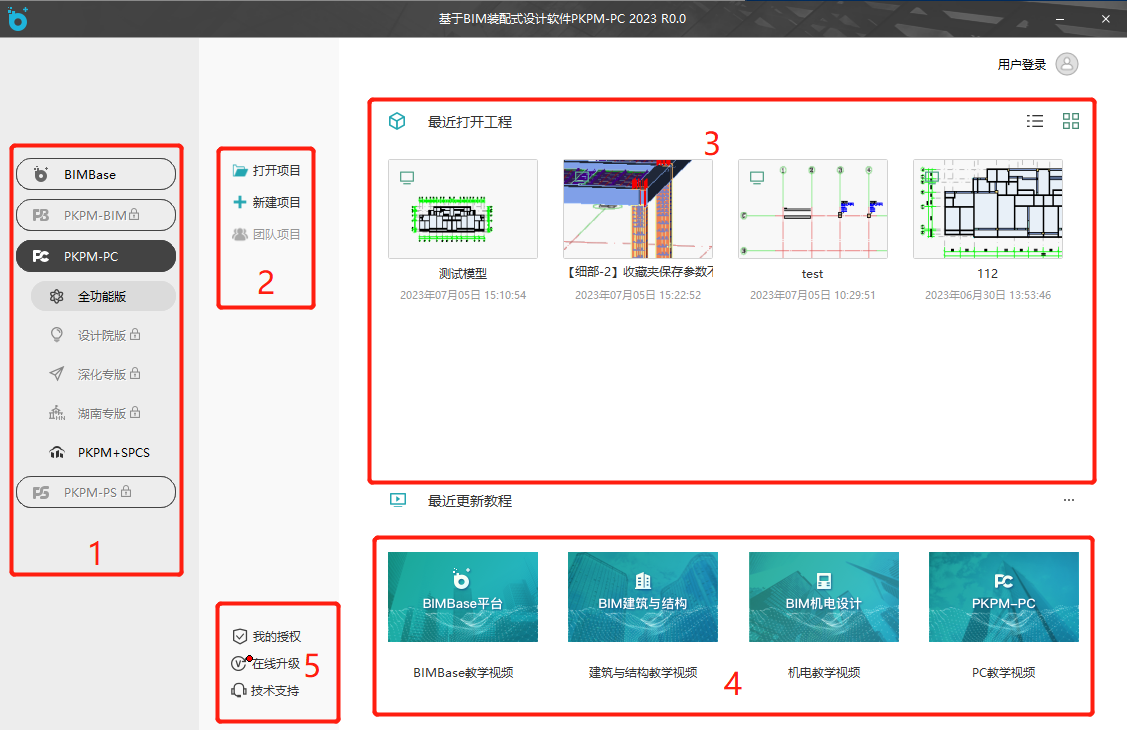Open the 【细部-2】收藏夹保存参数 project thumbnail
This screenshot has height=730, width=1127.
tap(638, 209)
